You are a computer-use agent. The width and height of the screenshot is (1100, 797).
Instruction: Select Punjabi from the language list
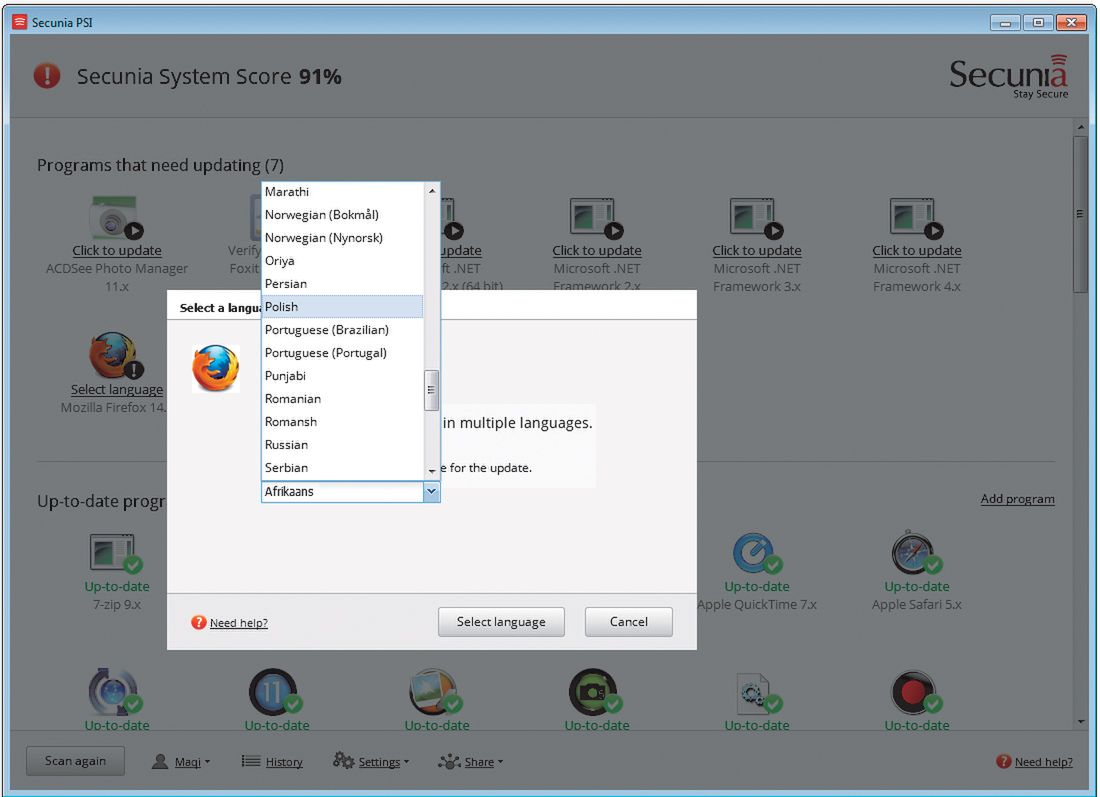click(x=342, y=376)
